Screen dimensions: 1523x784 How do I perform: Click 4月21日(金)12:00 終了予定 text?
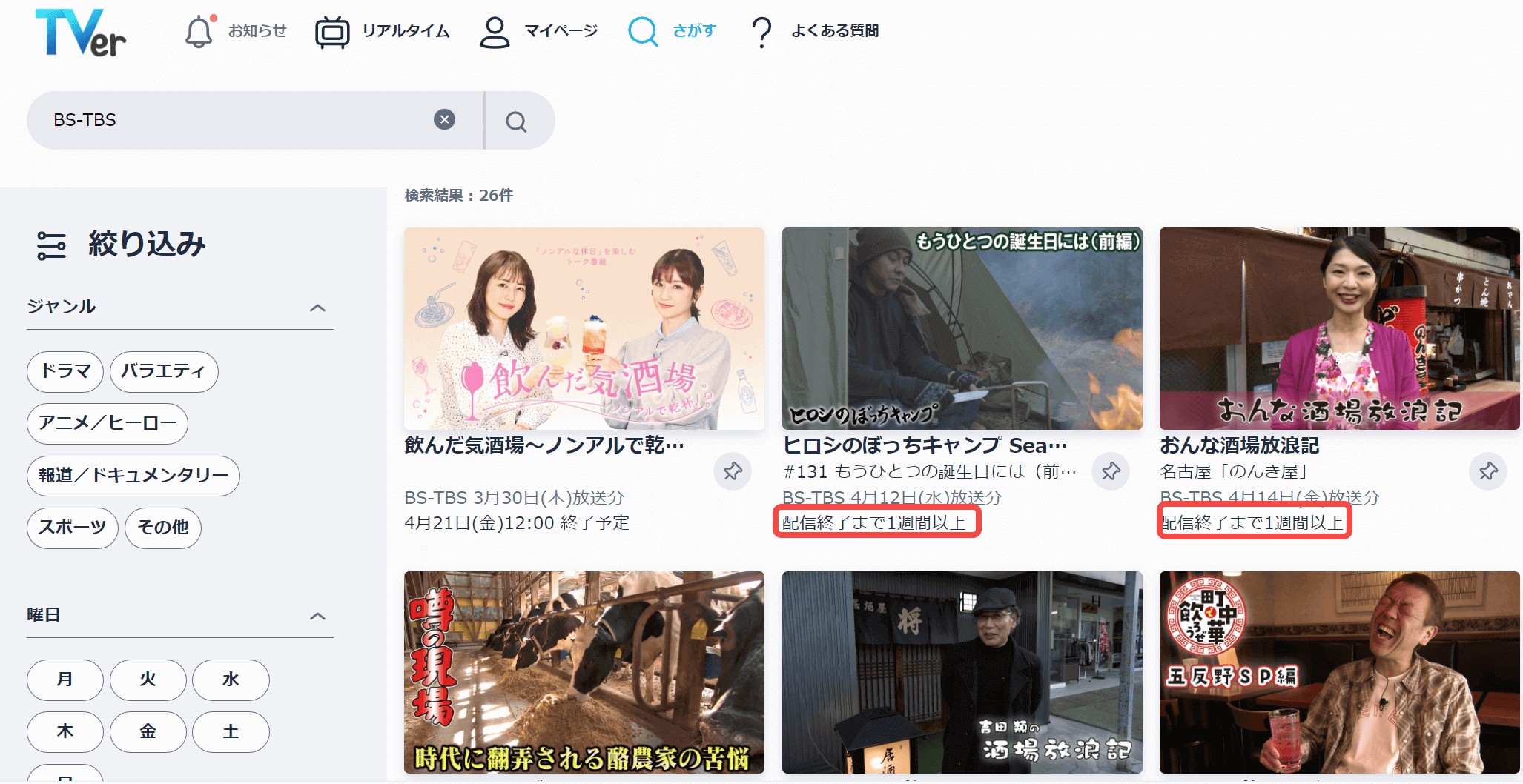(x=517, y=523)
